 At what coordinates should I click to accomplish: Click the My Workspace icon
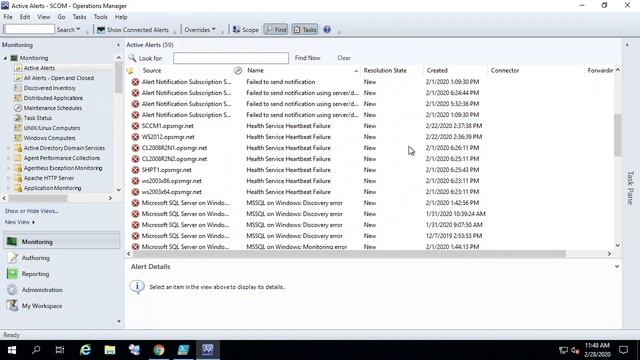pyautogui.click(x=12, y=306)
